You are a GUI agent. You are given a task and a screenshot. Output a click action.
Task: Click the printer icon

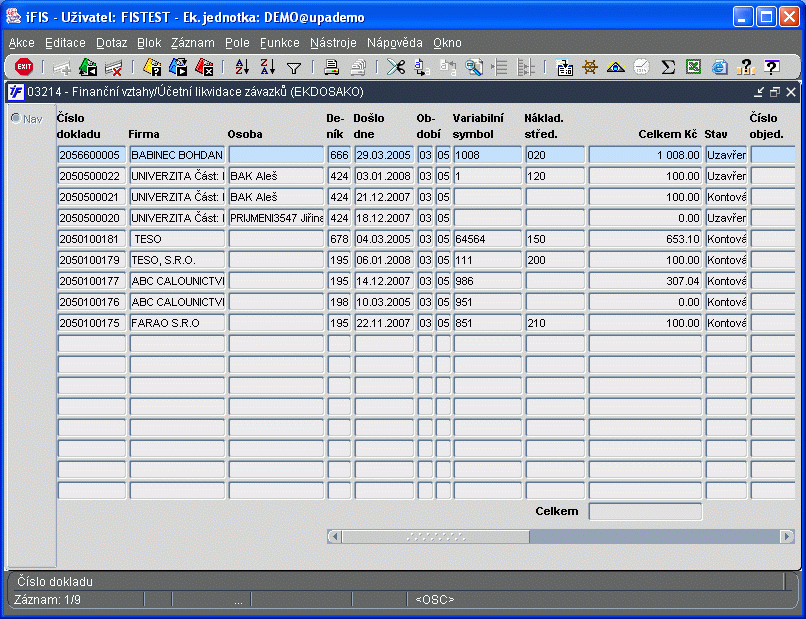pos(332,67)
